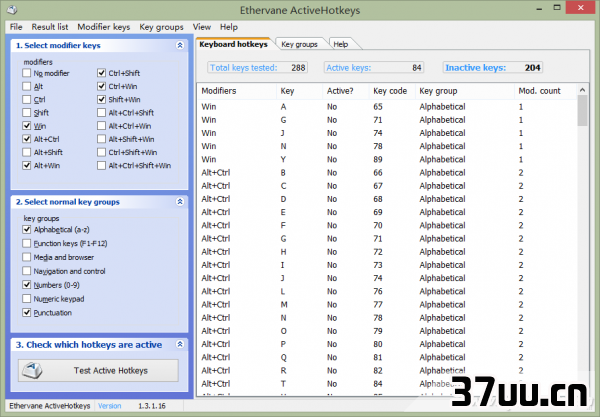Check the Alt+Shift+Win modifier checkbox
Viewport: 600px width, 417px height.
click(101, 139)
